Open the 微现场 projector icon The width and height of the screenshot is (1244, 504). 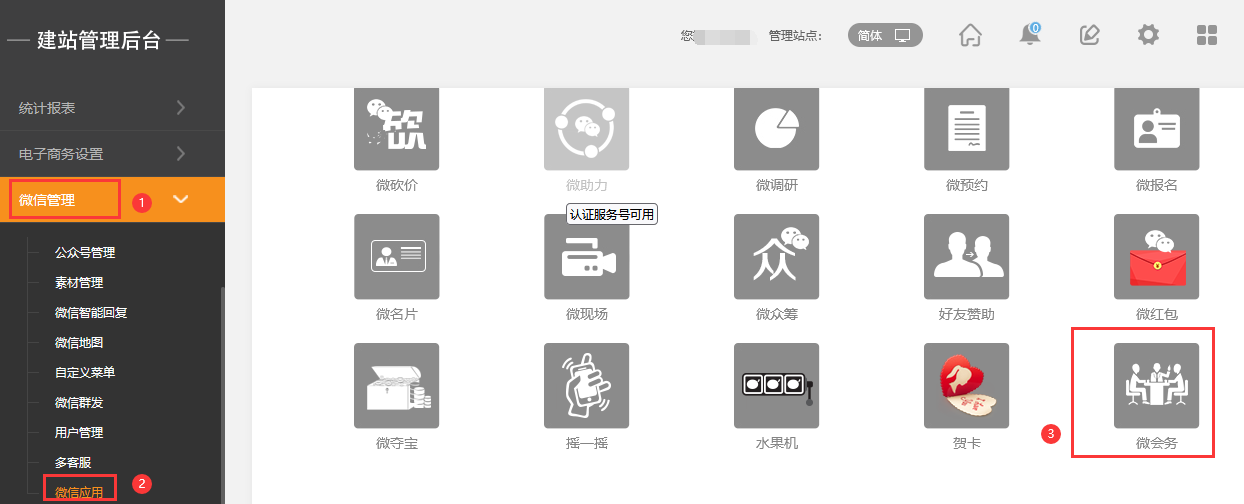pos(586,256)
